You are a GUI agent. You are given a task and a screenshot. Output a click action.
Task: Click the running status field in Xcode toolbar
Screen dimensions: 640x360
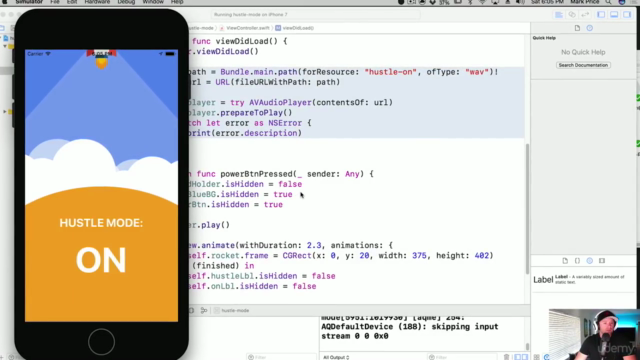[315, 15]
